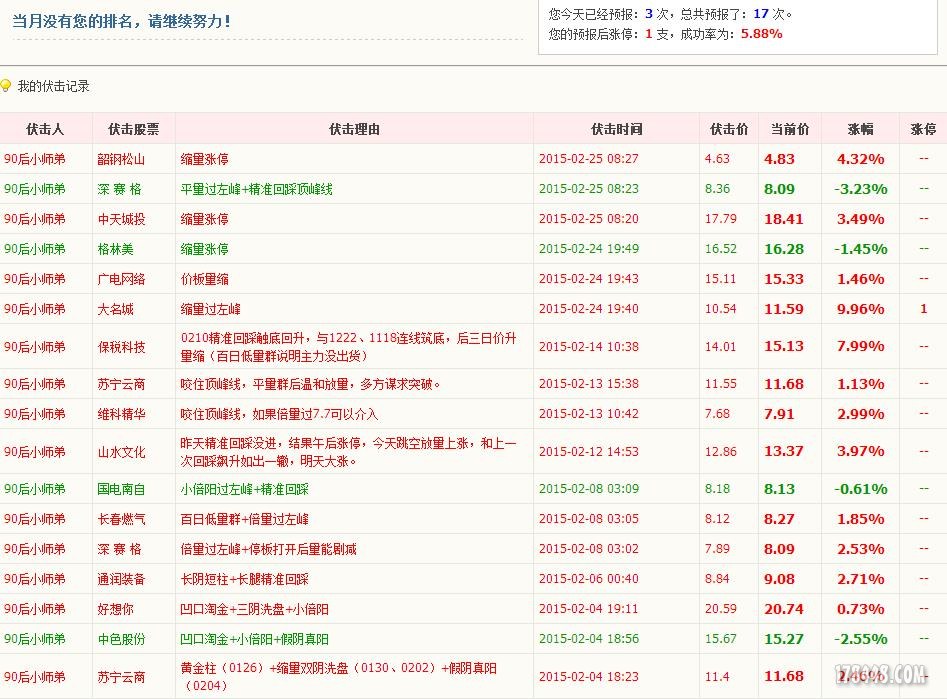Click the timestamp 2015-02-12 14:53
Screen dimensions: 947x699
pos(589,451)
